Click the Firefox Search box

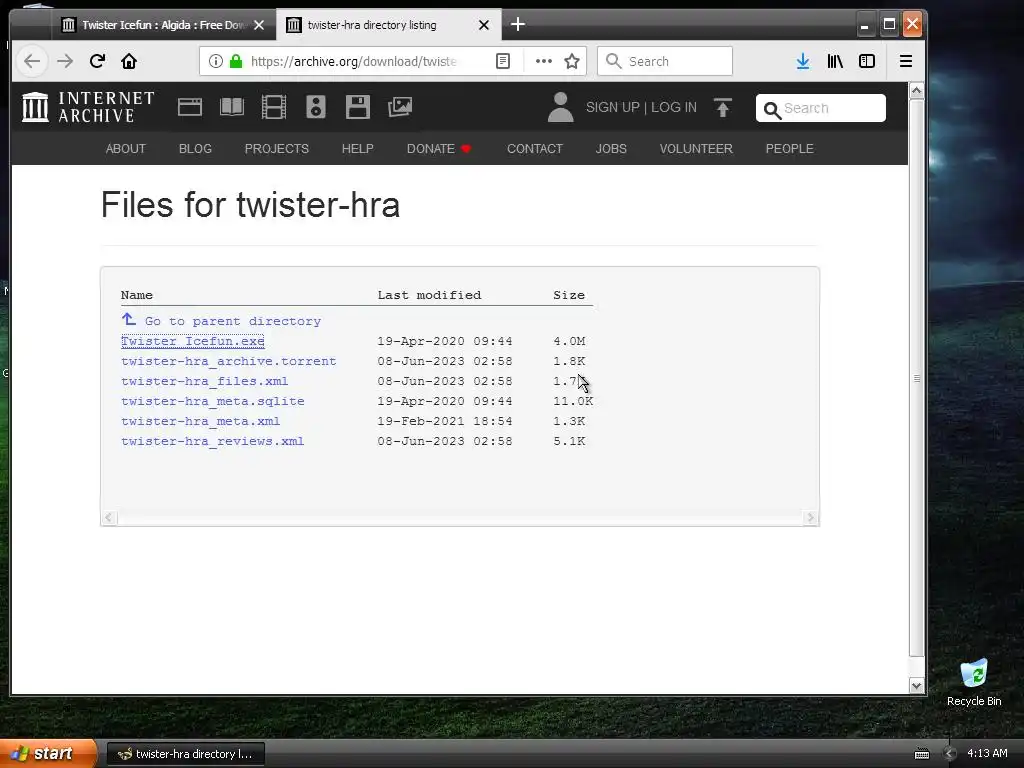point(665,61)
